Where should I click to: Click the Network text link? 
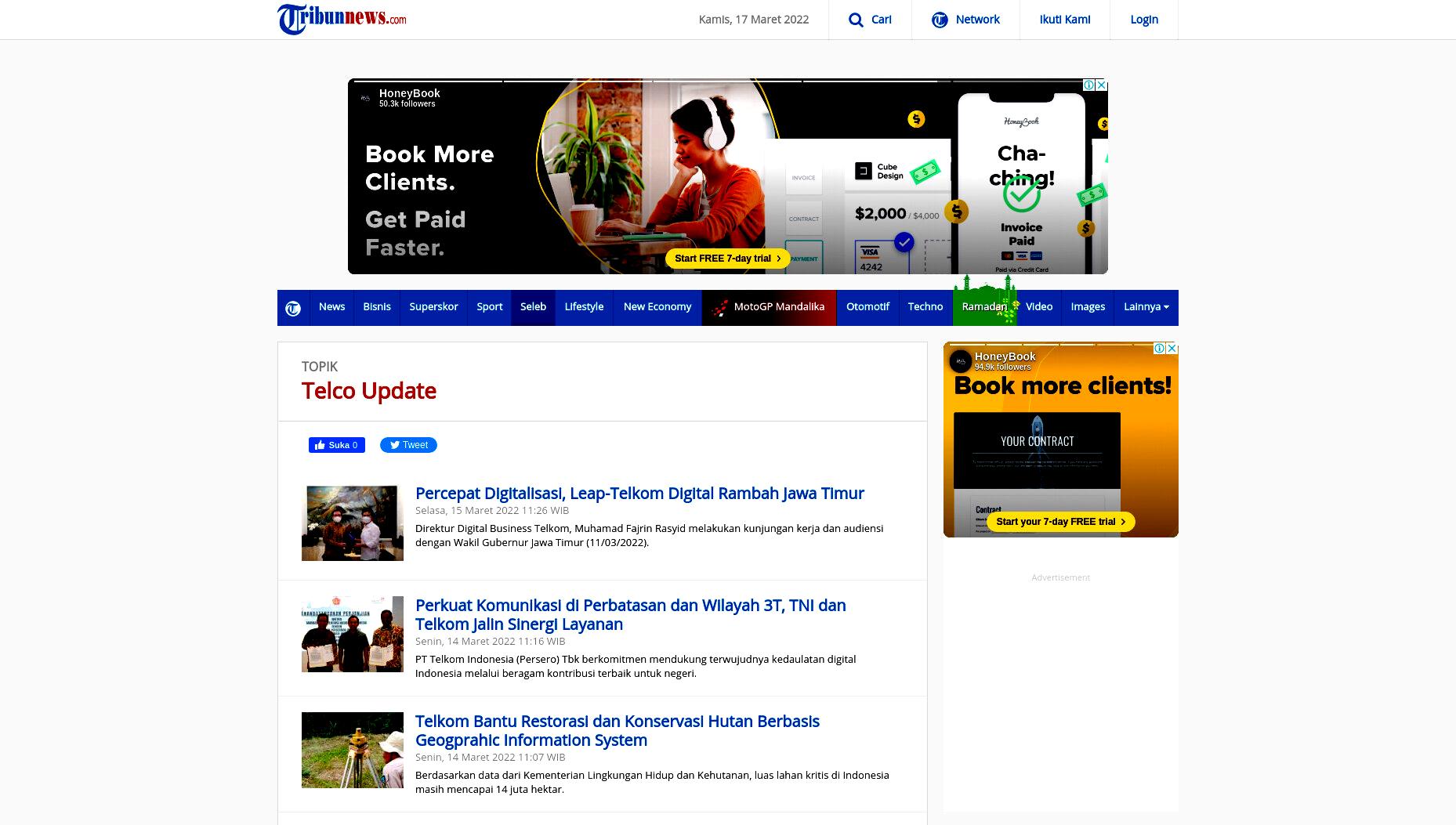[977, 20]
